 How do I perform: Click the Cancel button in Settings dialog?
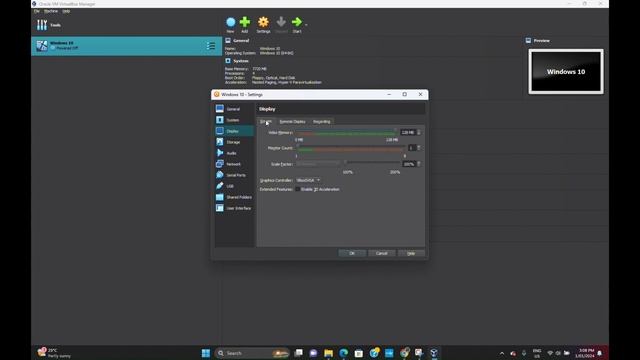pos(382,253)
